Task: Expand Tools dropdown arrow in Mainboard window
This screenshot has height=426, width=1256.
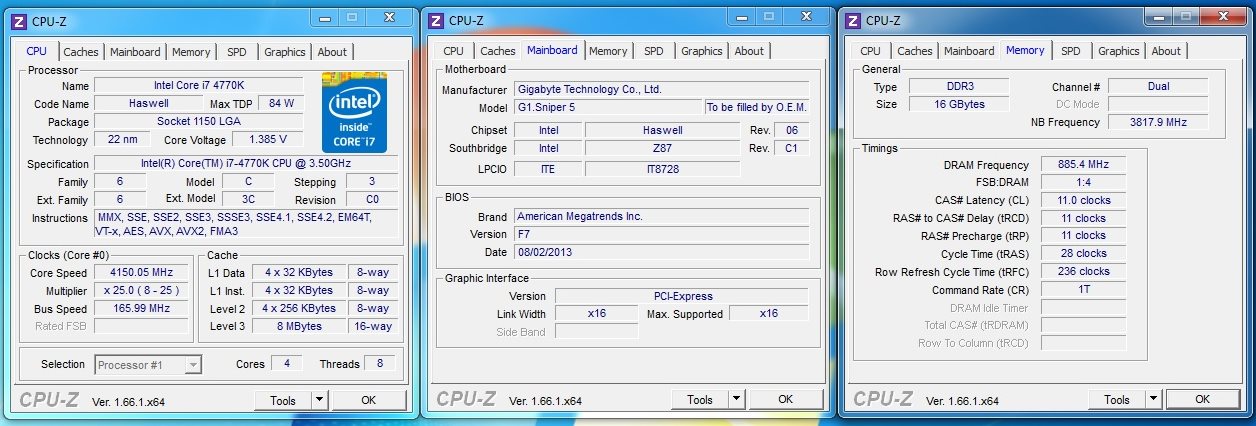Action: click(736, 400)
